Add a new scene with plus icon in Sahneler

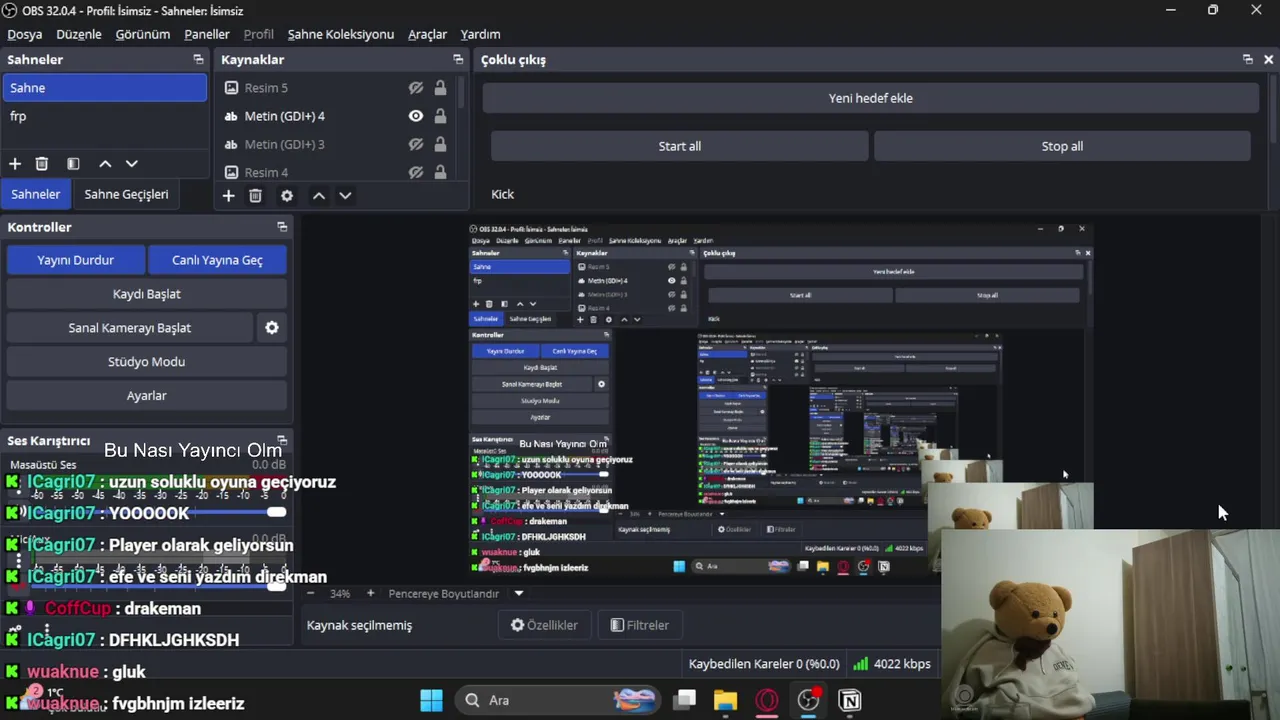[x=15, y=164]
